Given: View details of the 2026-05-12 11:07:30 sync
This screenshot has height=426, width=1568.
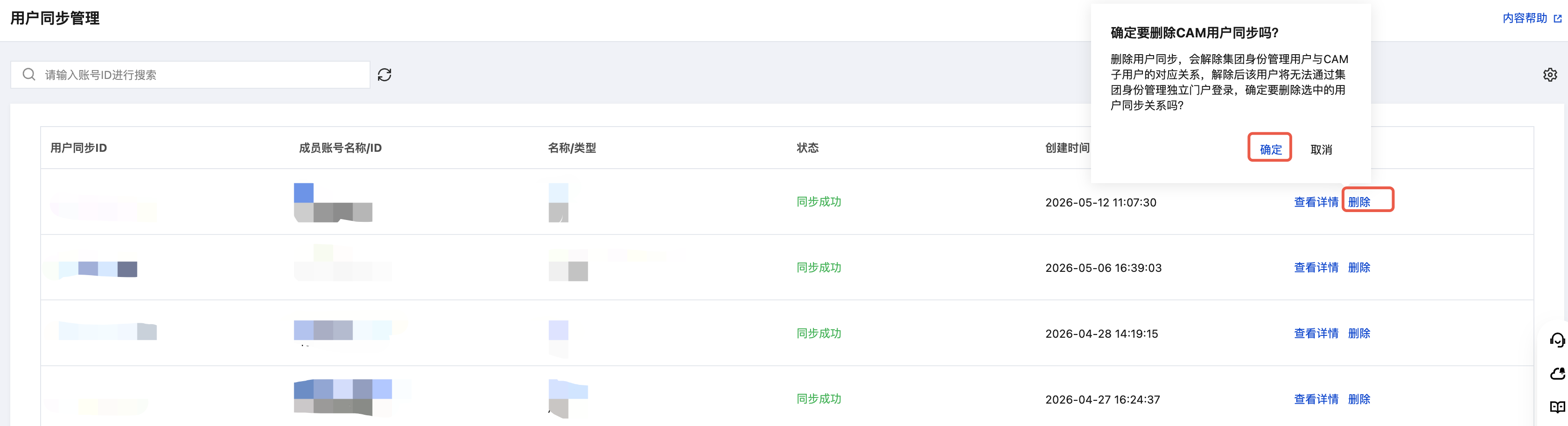Looking at the screenshot, I should [1316, 202].
